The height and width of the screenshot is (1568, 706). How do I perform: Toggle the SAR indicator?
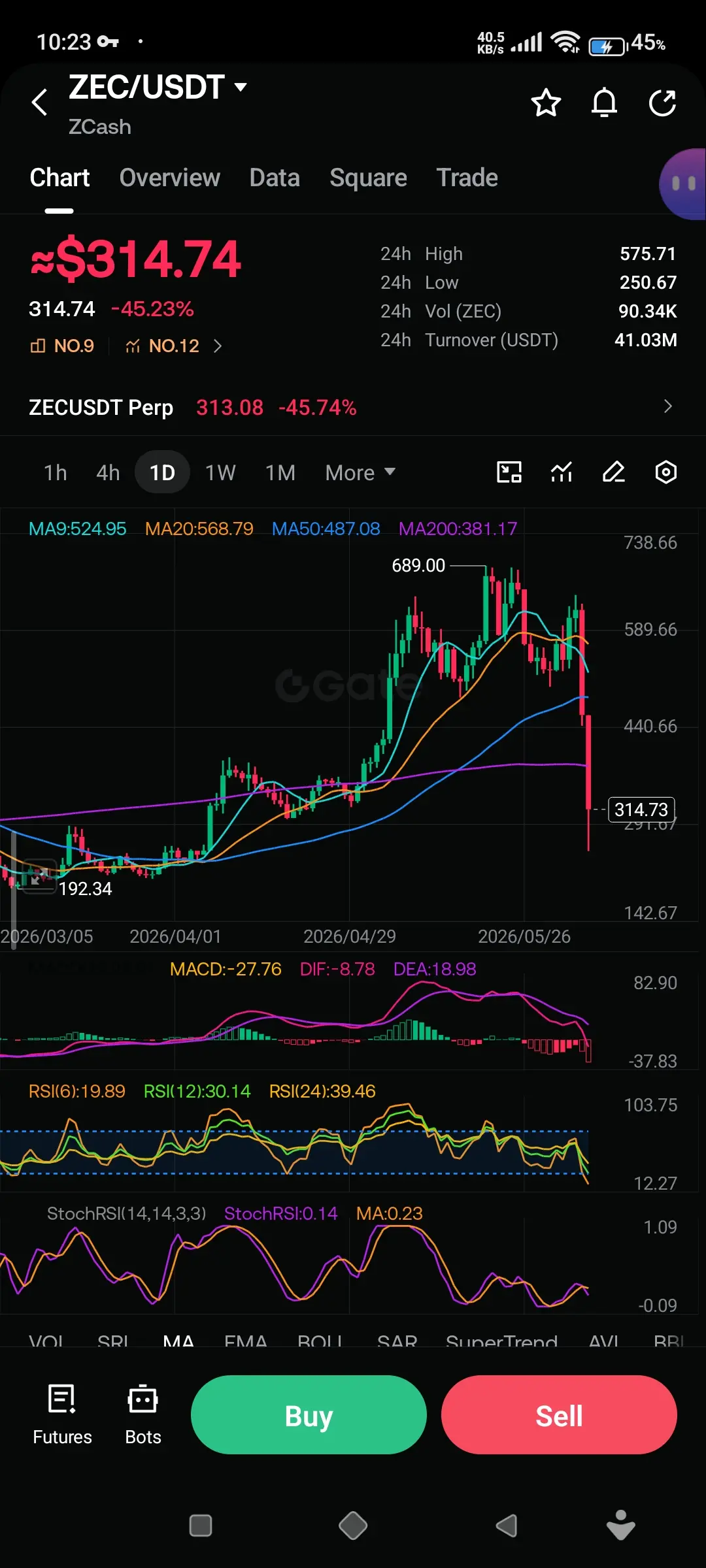[x=397, y=1341]
